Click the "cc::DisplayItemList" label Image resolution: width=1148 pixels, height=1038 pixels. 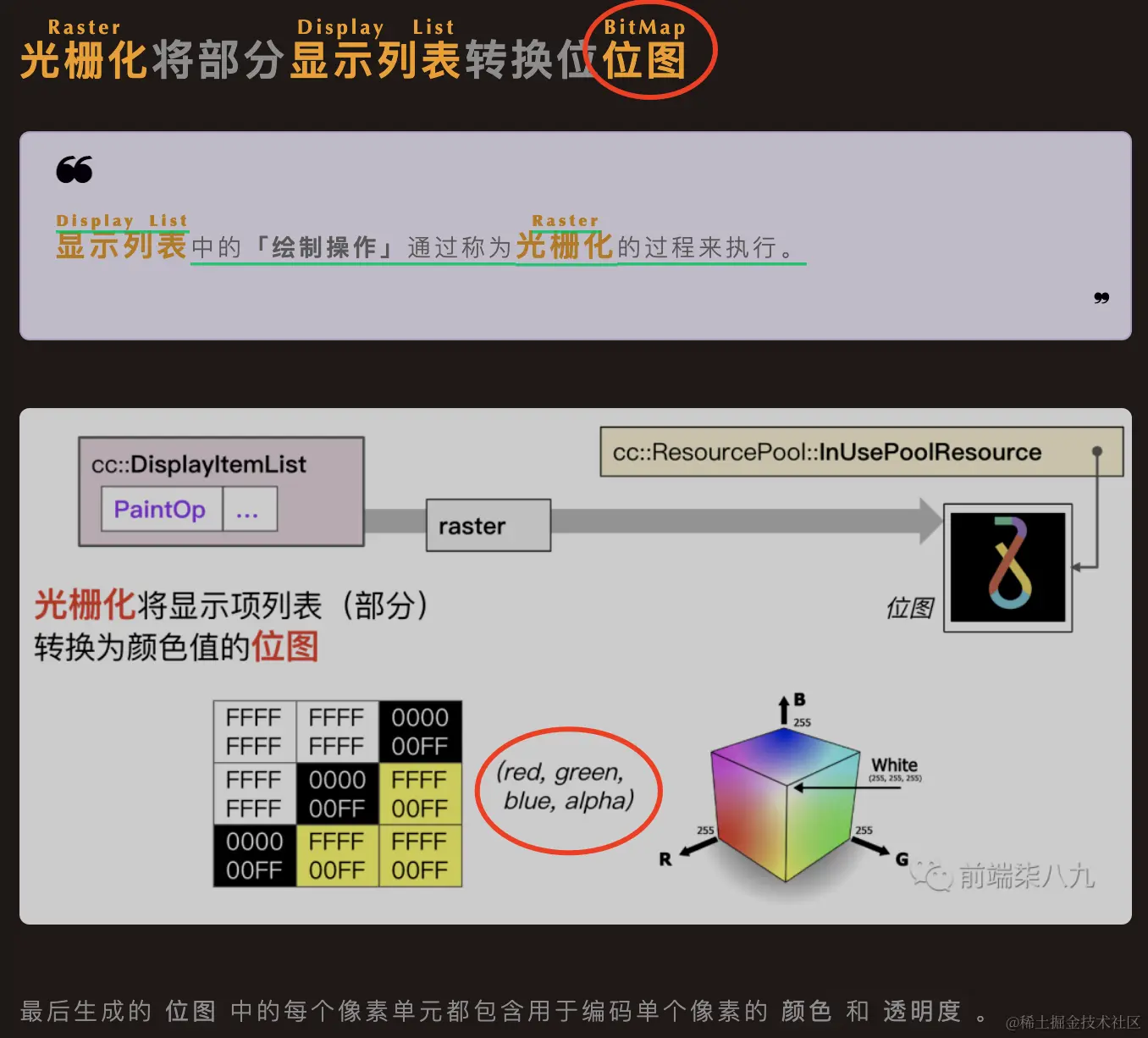[199, 464]
